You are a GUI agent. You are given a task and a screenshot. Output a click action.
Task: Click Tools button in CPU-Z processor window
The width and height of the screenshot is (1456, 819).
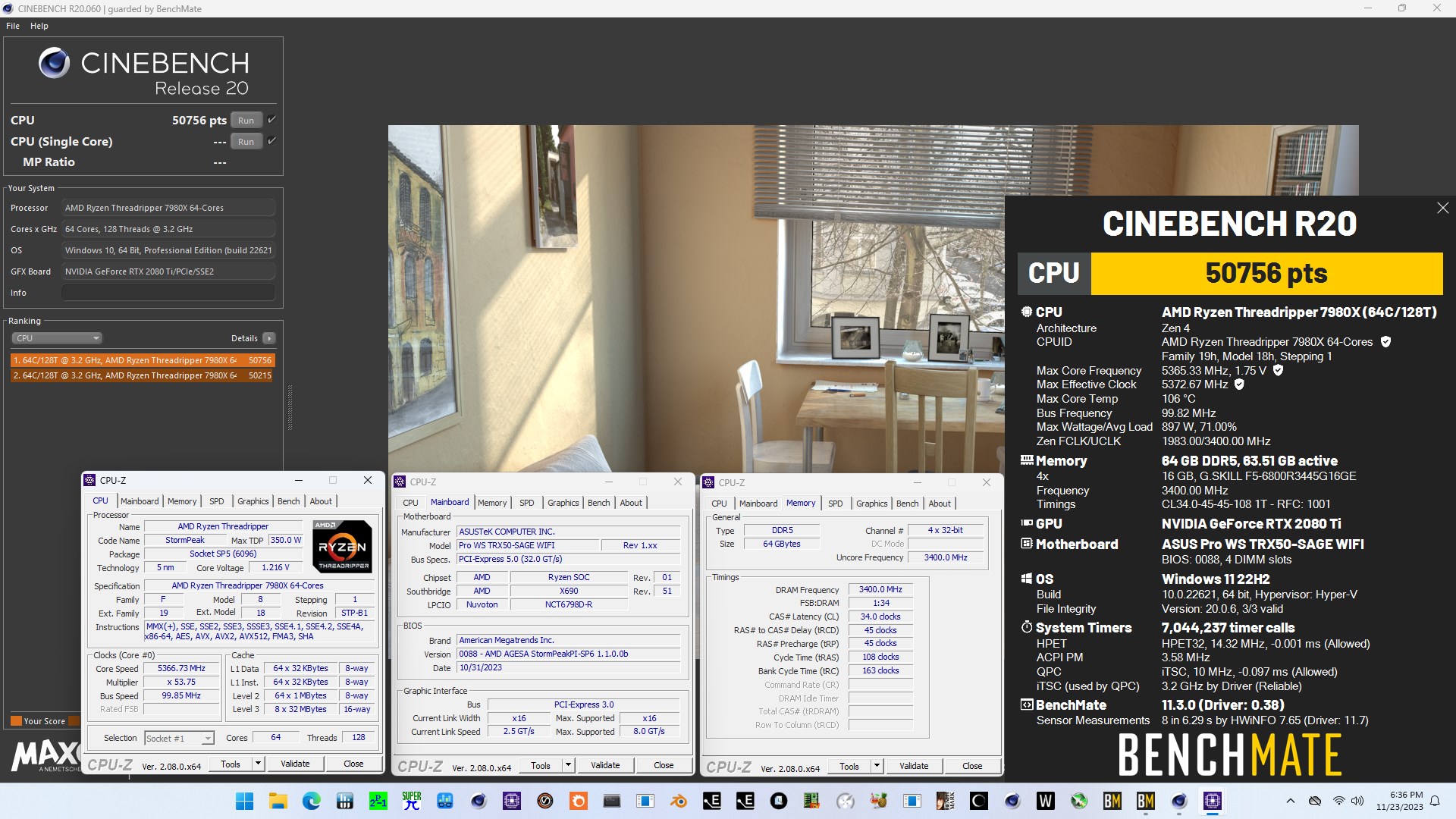coord(231,764)
